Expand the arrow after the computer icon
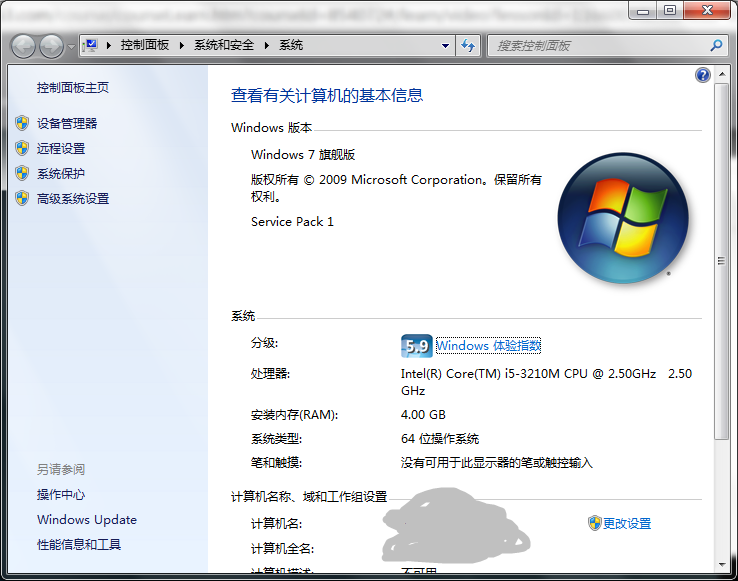738x581 pixels. point(109,45)
